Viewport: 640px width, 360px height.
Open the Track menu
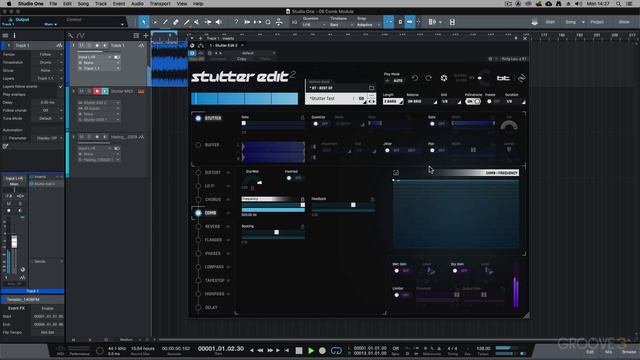tap(101, 4)
